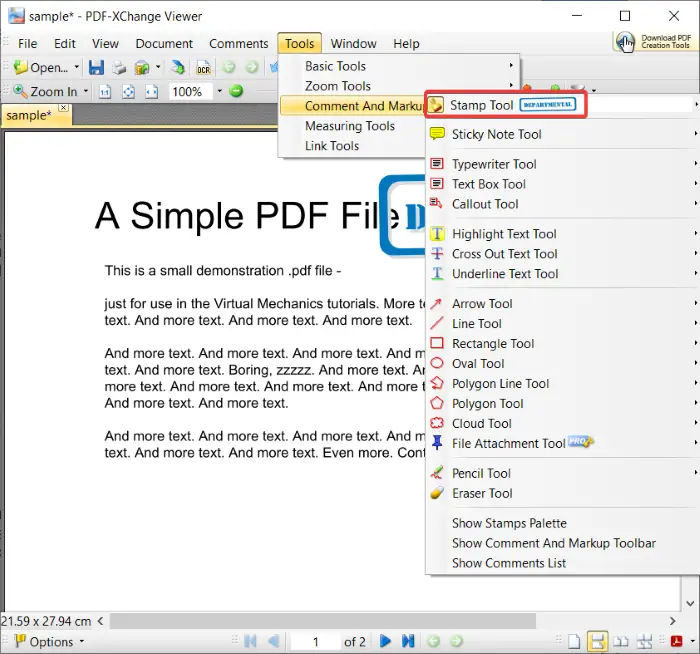Switch to facing pages layout icon
This screenshot has width=700, height=654.
point(621,642)
